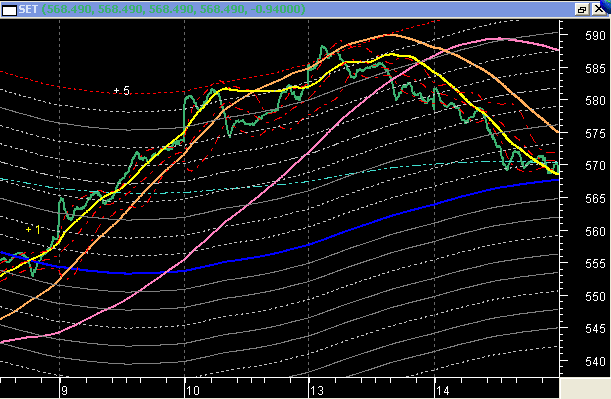Image resolution: width=611 pixels, height=399 pixels.
Task: Click the 545 price axis label
Action: point(595,329)
